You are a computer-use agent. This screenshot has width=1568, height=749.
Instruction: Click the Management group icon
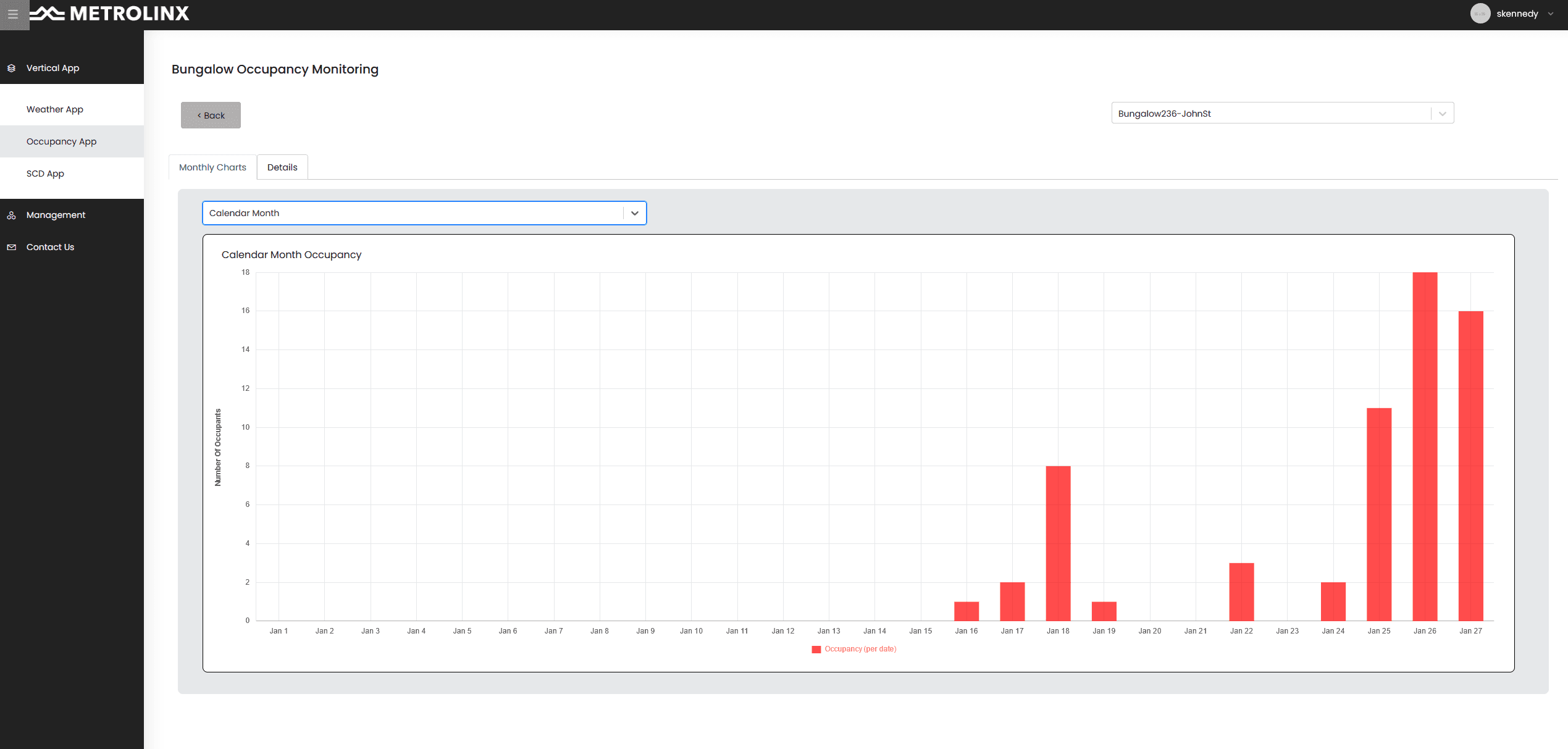pyautogui.click(x=11, y=215)
